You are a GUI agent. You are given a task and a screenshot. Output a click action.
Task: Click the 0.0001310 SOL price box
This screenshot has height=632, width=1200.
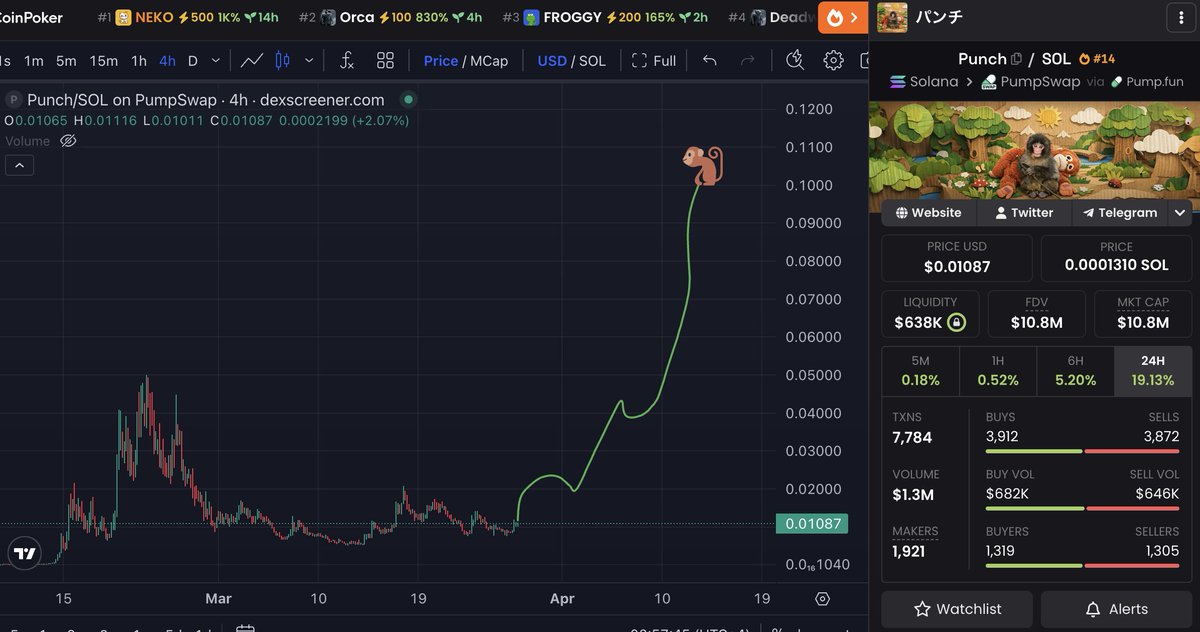click(1116, 258)
